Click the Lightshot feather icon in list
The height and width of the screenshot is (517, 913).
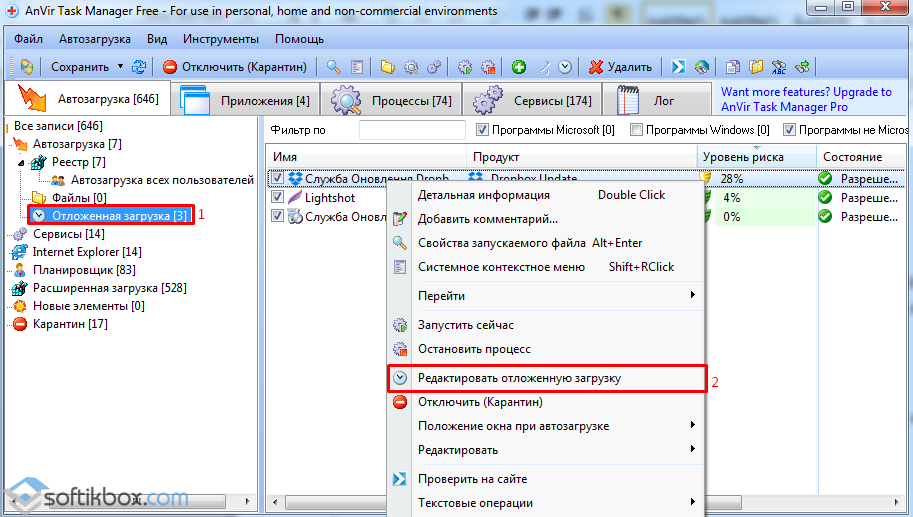pos(295,198)
